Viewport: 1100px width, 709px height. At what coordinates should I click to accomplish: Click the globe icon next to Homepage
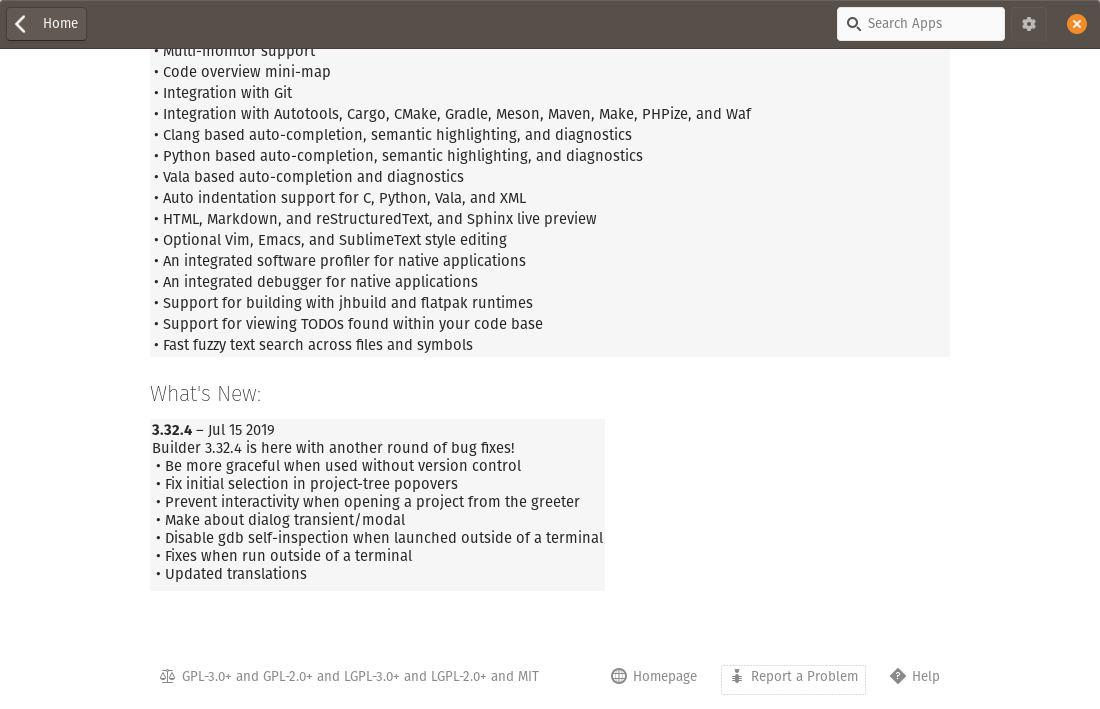(619, 676)
